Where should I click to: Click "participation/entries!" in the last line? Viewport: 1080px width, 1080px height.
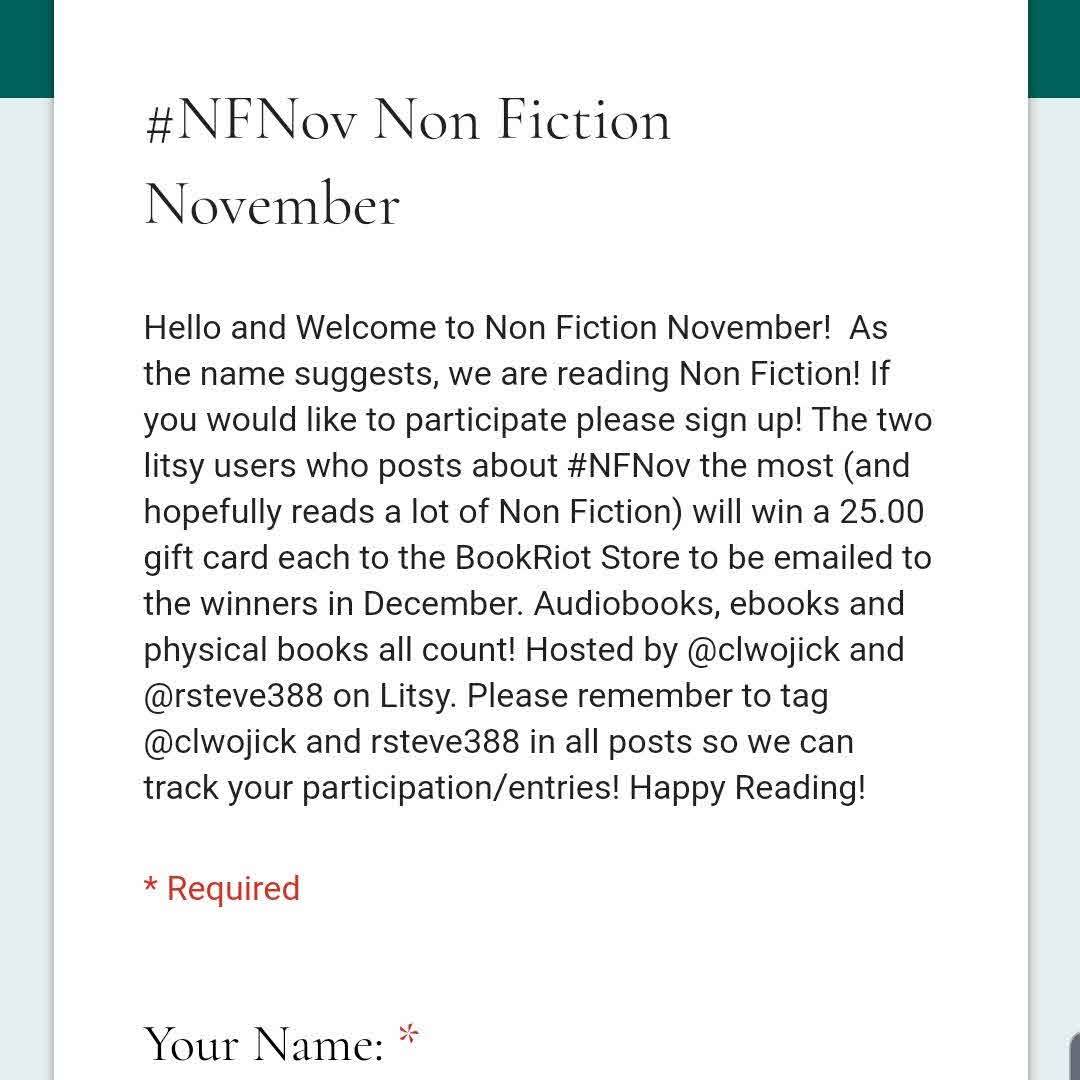pos(461,788)
